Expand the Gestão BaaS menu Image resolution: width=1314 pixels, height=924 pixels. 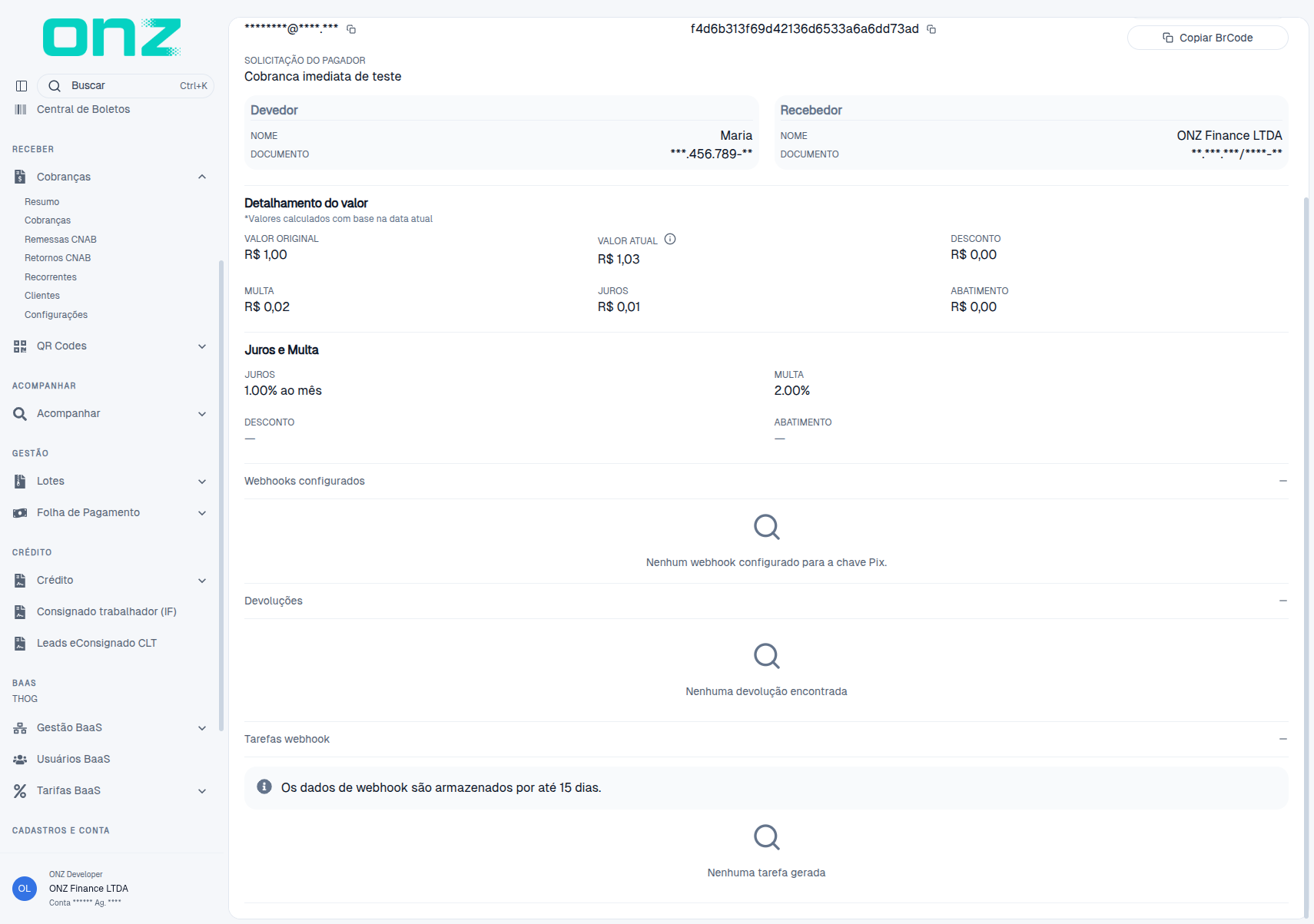pyautogui.click(x=202, y=728)
